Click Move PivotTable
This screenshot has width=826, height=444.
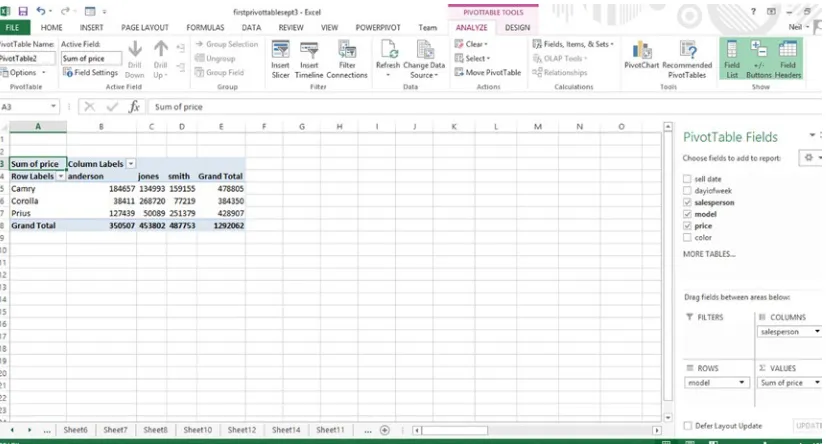[x=488, y=72]
